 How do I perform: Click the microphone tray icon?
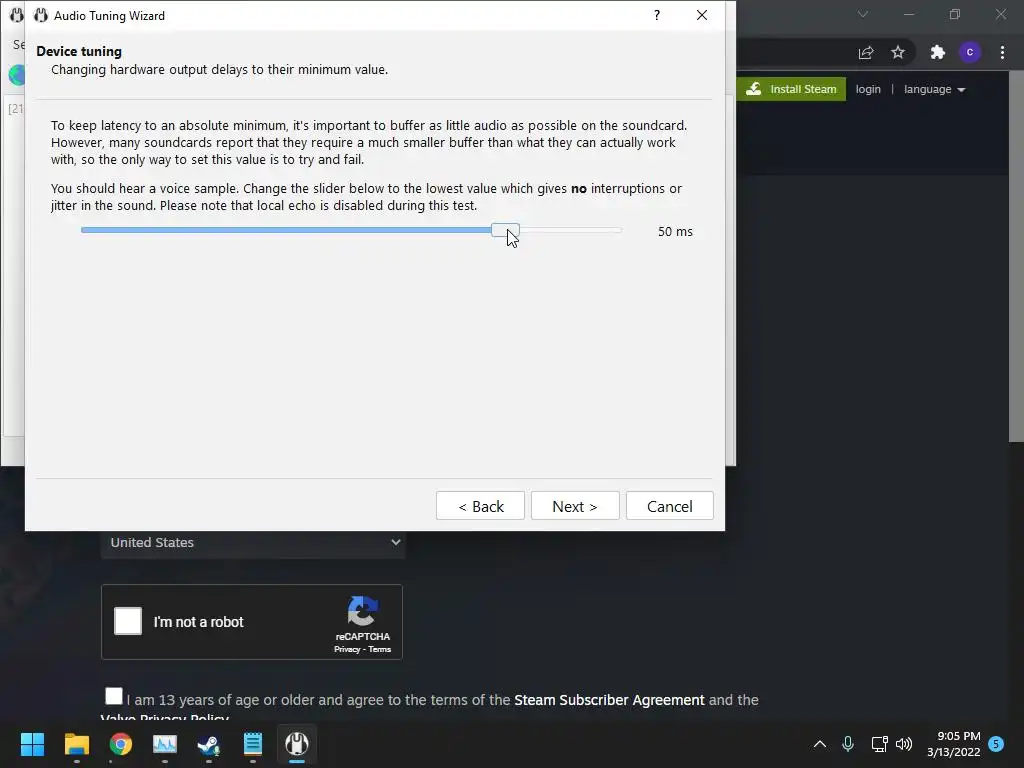pyautogui.click(x=848, y=744)
